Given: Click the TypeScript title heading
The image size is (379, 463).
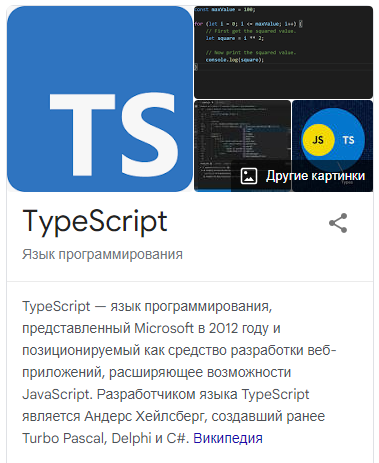Looking at the screenshot, I should 95,222.
